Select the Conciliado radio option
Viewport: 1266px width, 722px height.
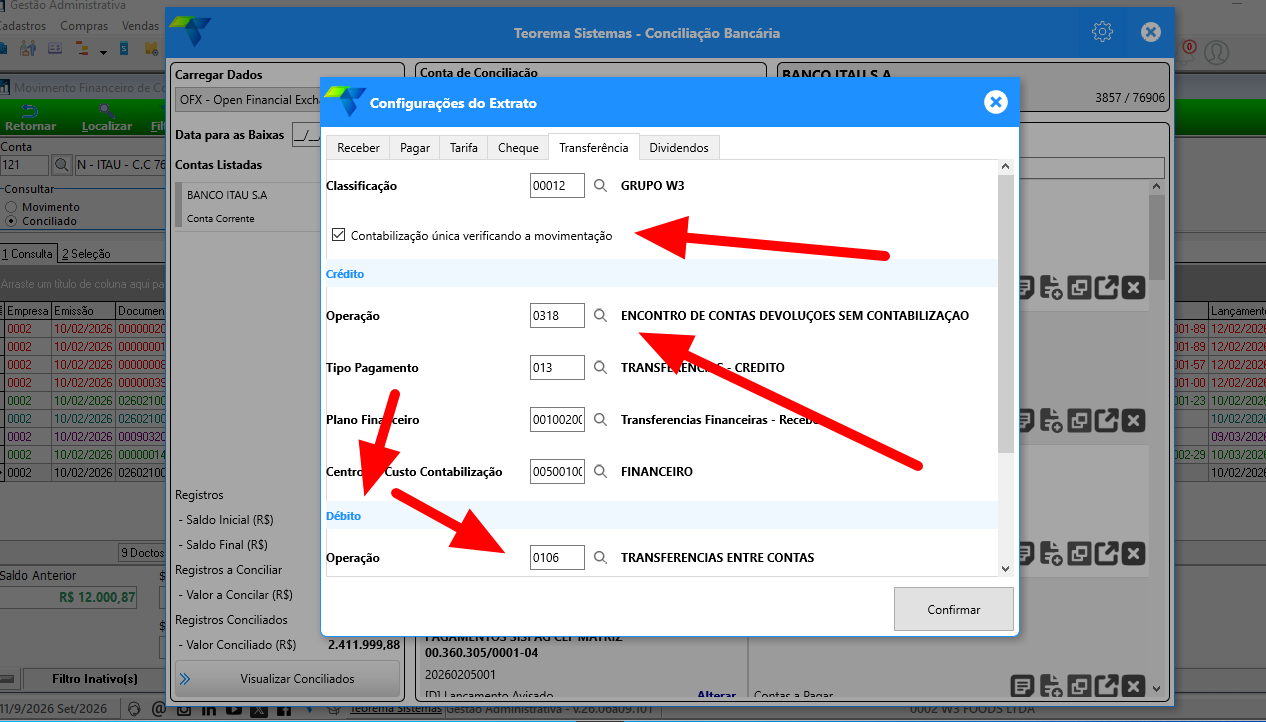(x=11, y=221)
